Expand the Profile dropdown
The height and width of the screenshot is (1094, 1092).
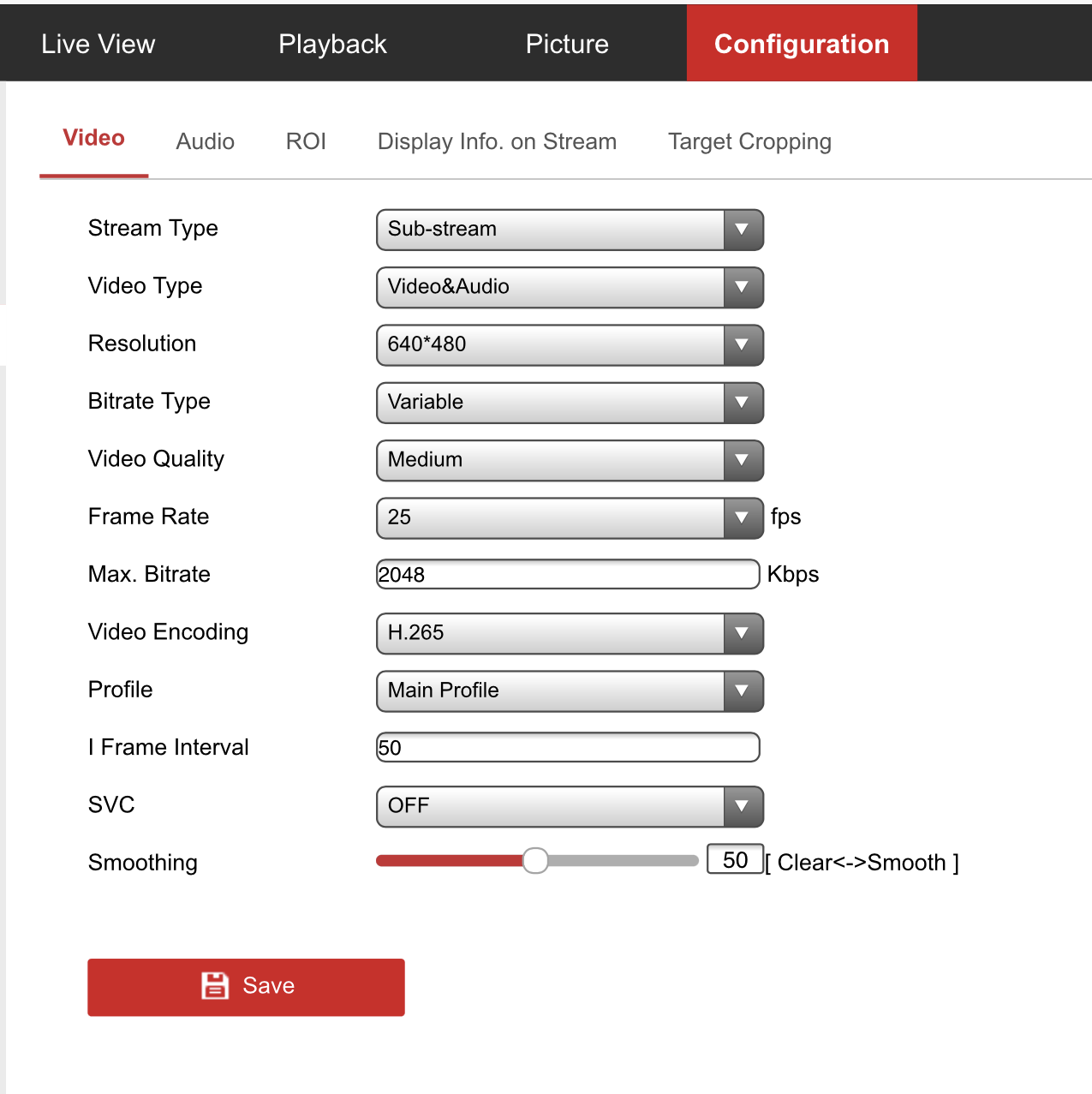click(x=570, y=690)
